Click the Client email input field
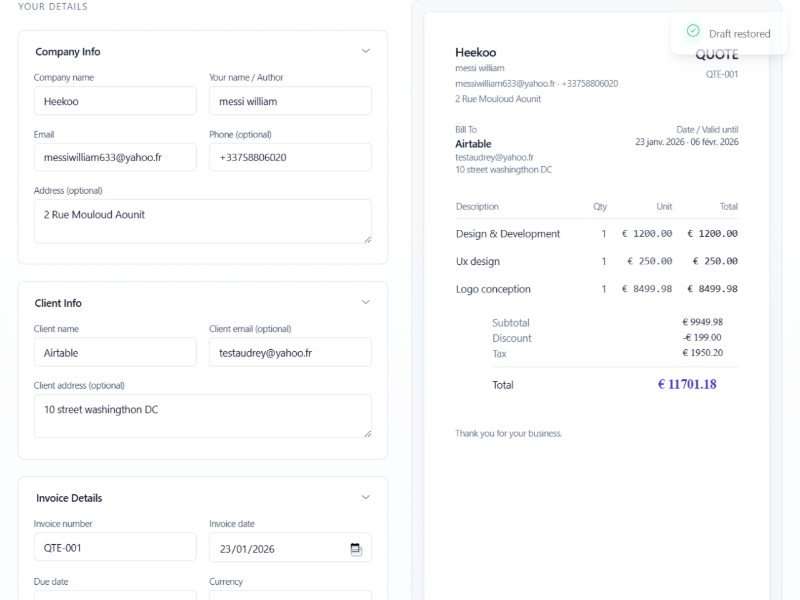 click(x=290, y=352)
